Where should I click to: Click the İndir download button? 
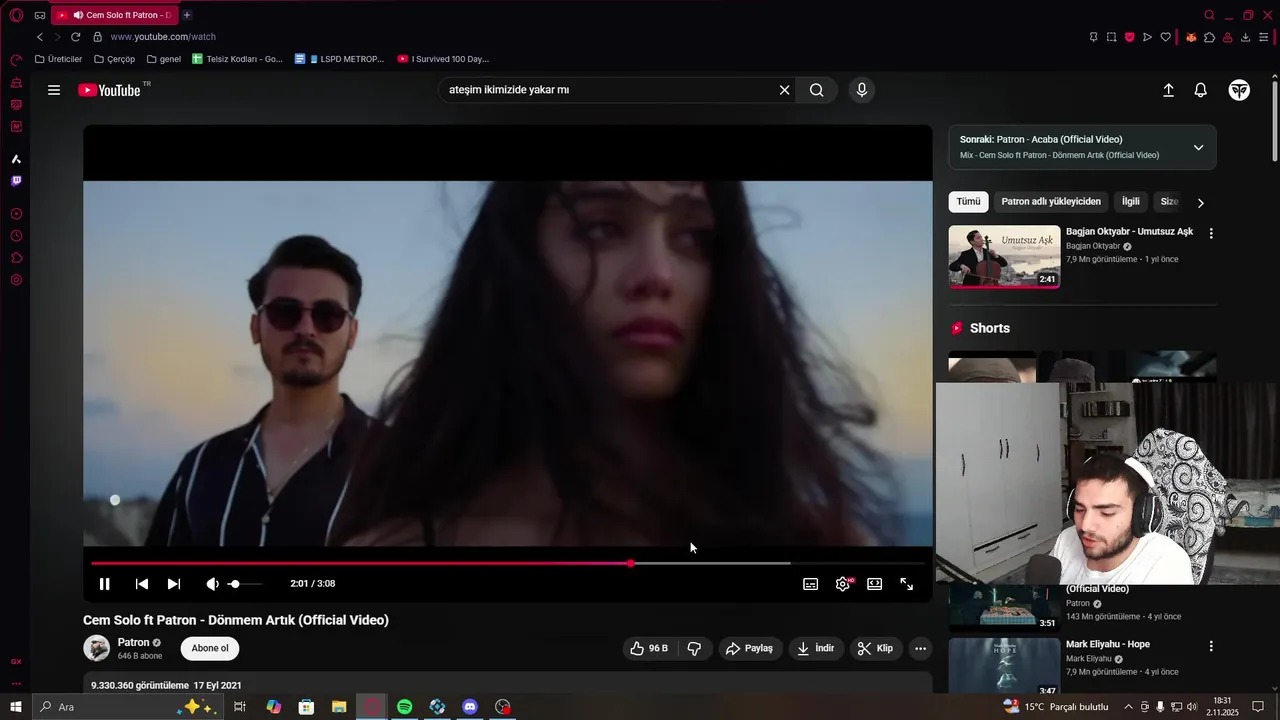point(816,648)
